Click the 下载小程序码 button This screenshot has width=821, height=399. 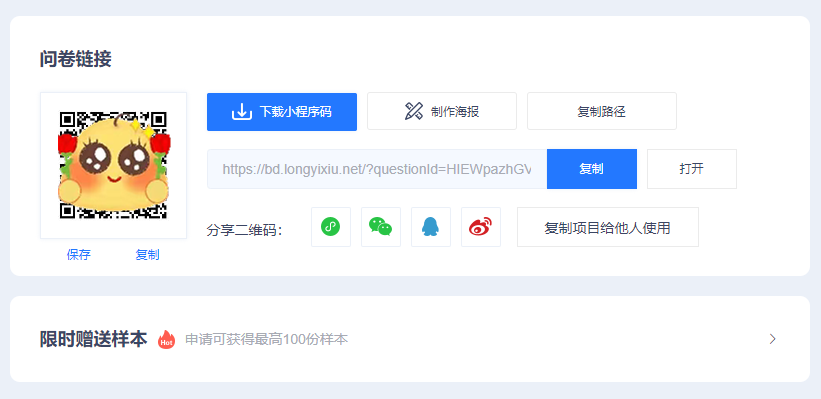(x=282, y=112)
